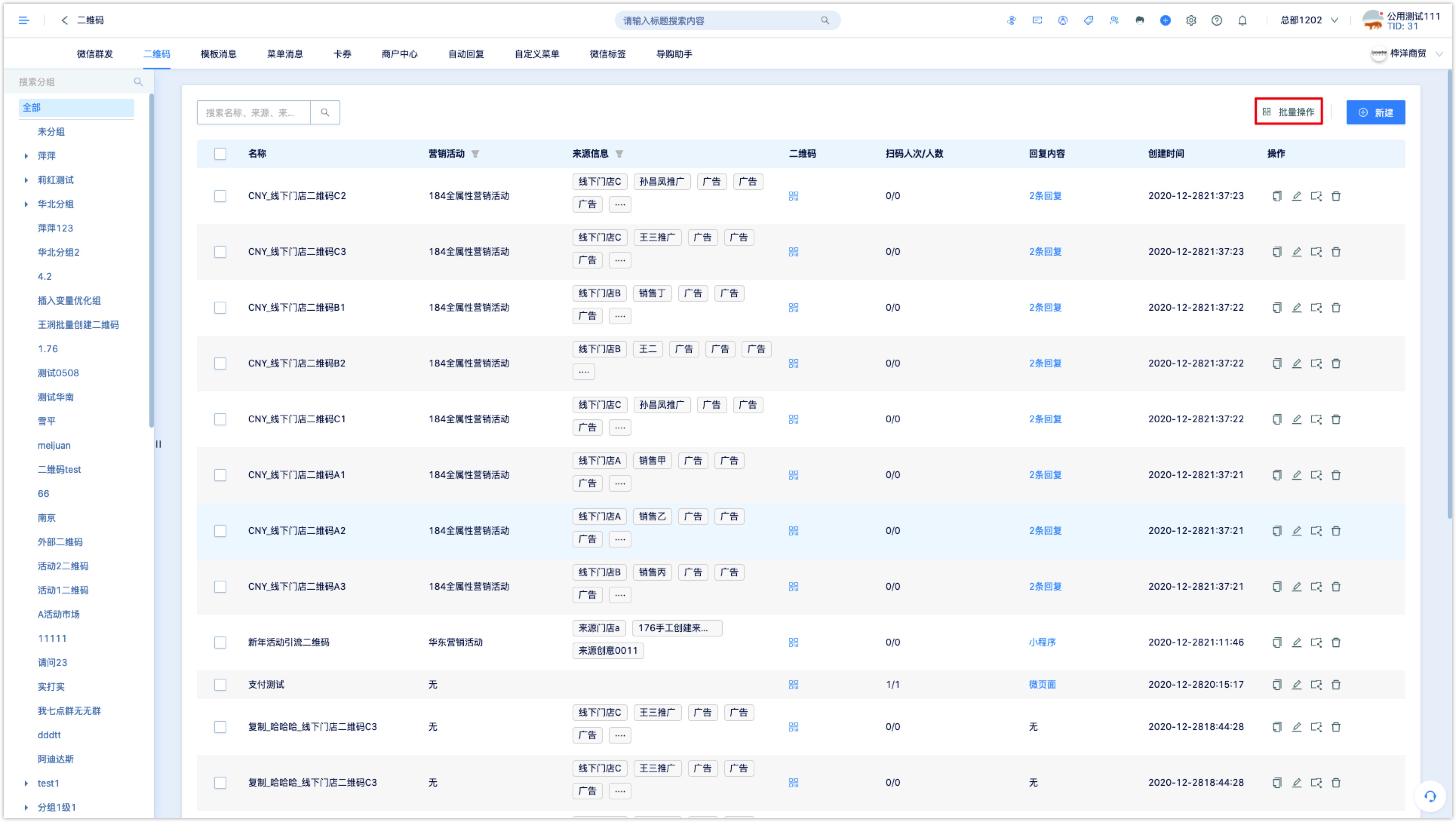View QR code icon for 支付测试 row
The image size is (1456, 822).
[794, 685]
